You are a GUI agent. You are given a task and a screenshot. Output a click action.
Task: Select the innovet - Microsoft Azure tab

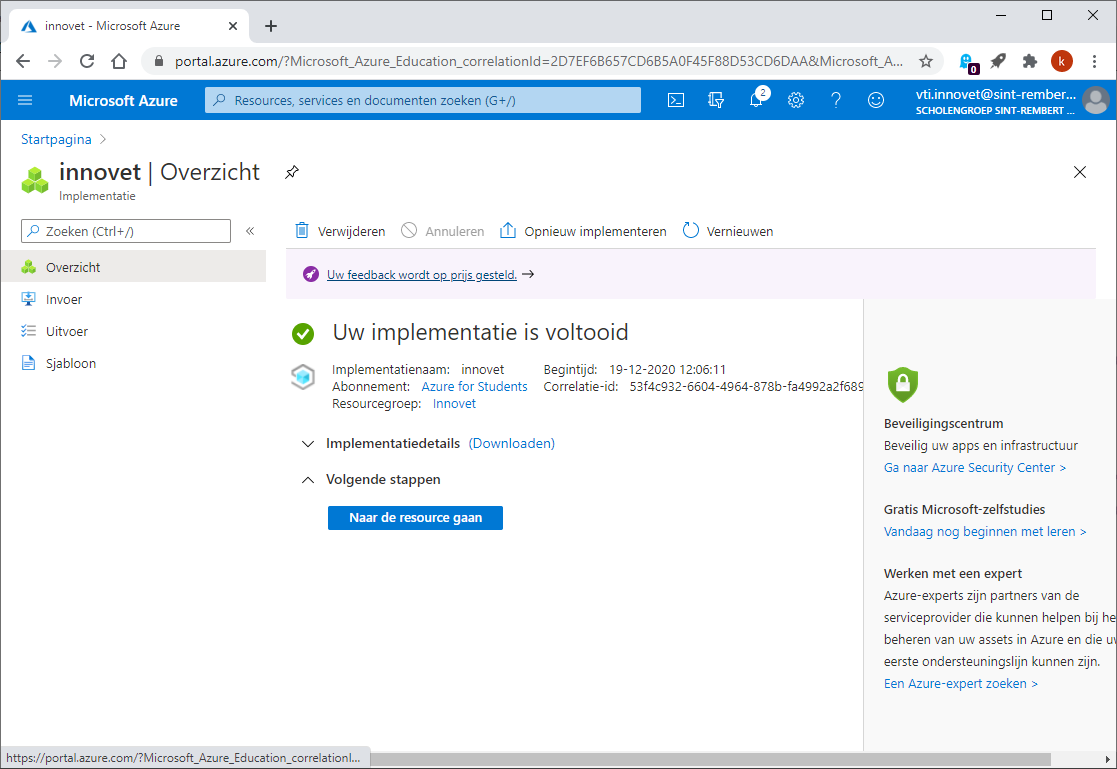(x=129, y=26)
